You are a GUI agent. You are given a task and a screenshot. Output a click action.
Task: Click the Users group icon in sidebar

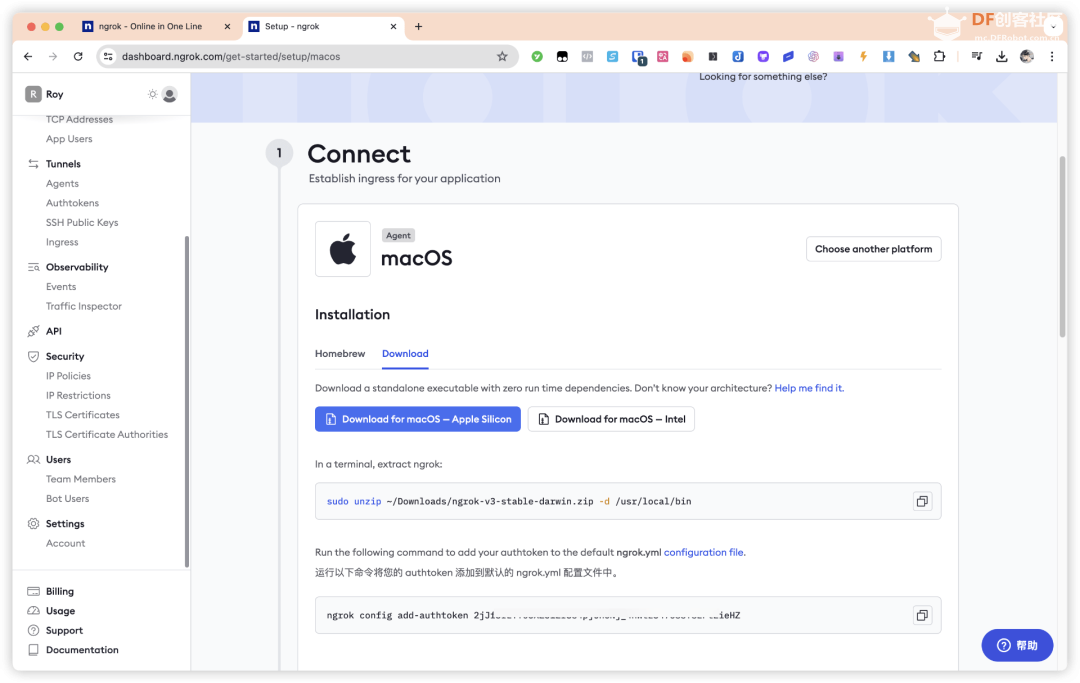tap(33, 459)
